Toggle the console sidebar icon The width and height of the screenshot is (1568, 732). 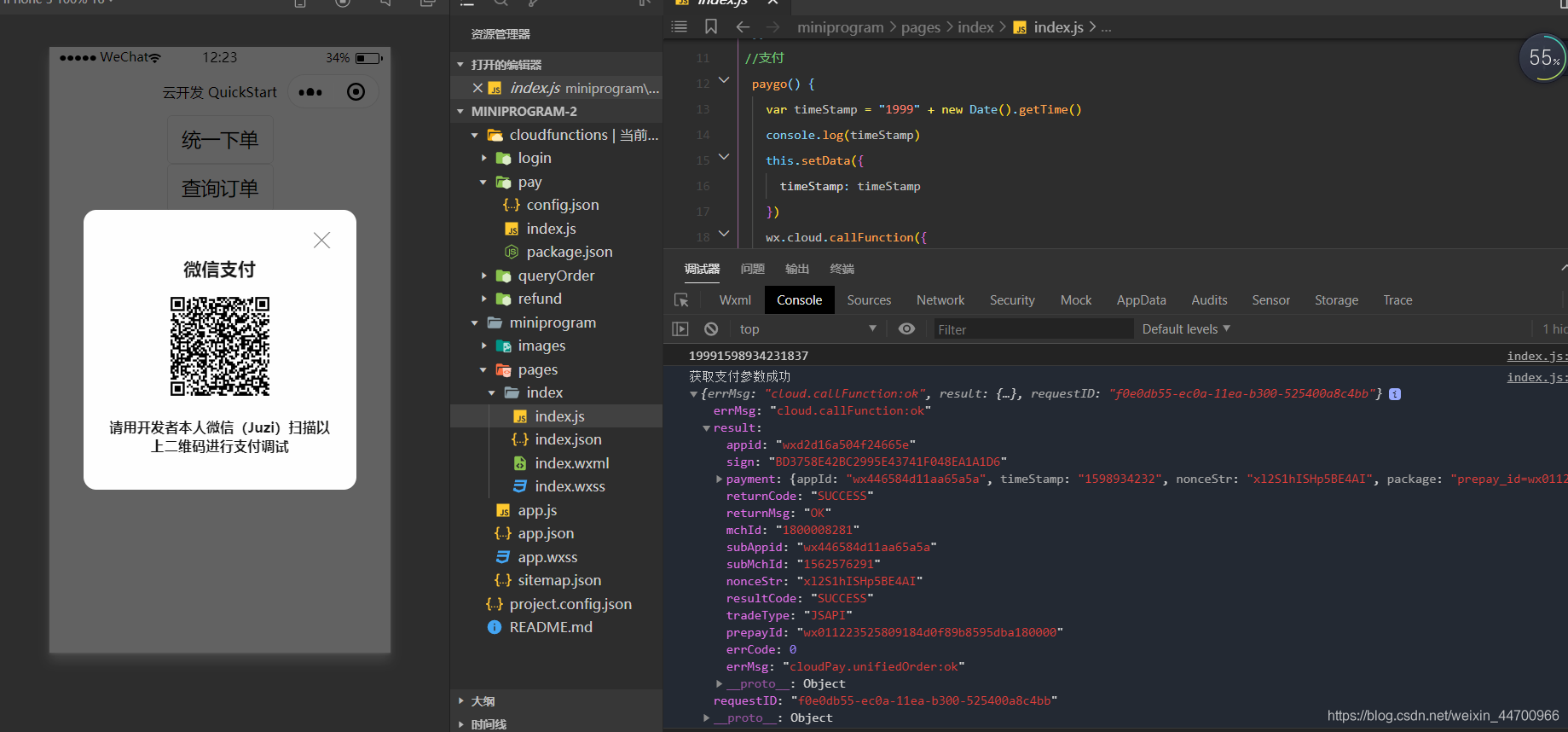tap(680, 329)
